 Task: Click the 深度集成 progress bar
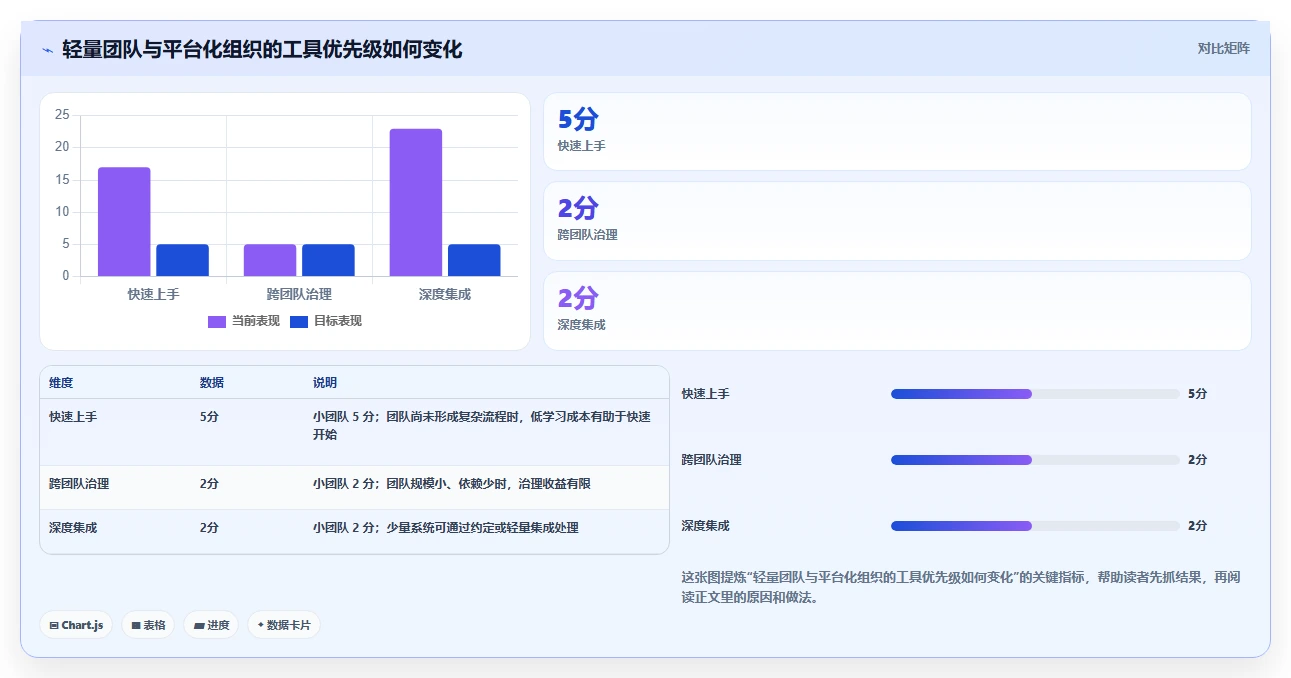tap(1036, 526)
